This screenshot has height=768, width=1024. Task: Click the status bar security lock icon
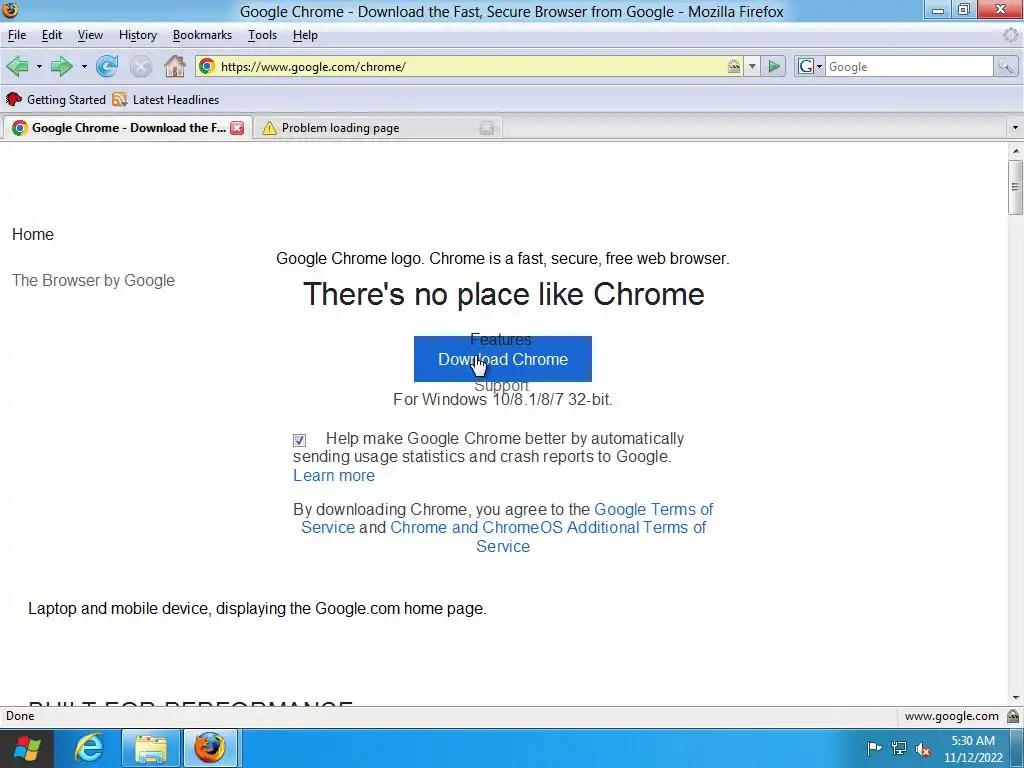click(x=1013, y=716)
